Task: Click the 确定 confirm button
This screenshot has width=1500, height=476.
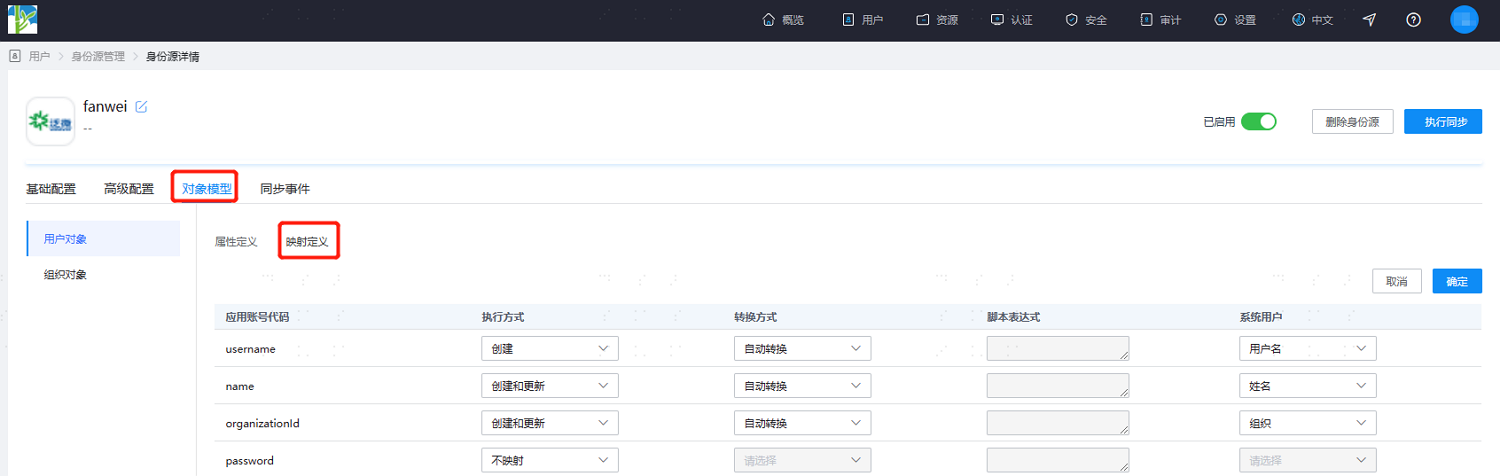Action: 1458,282
